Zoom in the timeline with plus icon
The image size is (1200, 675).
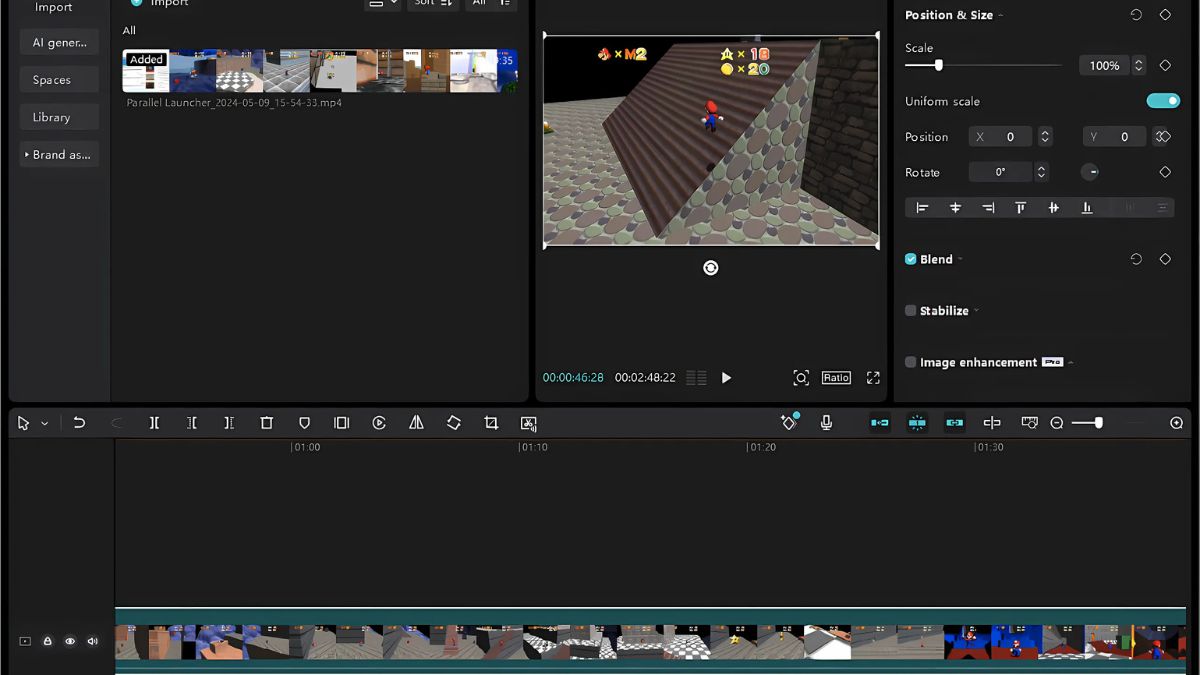(x=1176, y=423)
